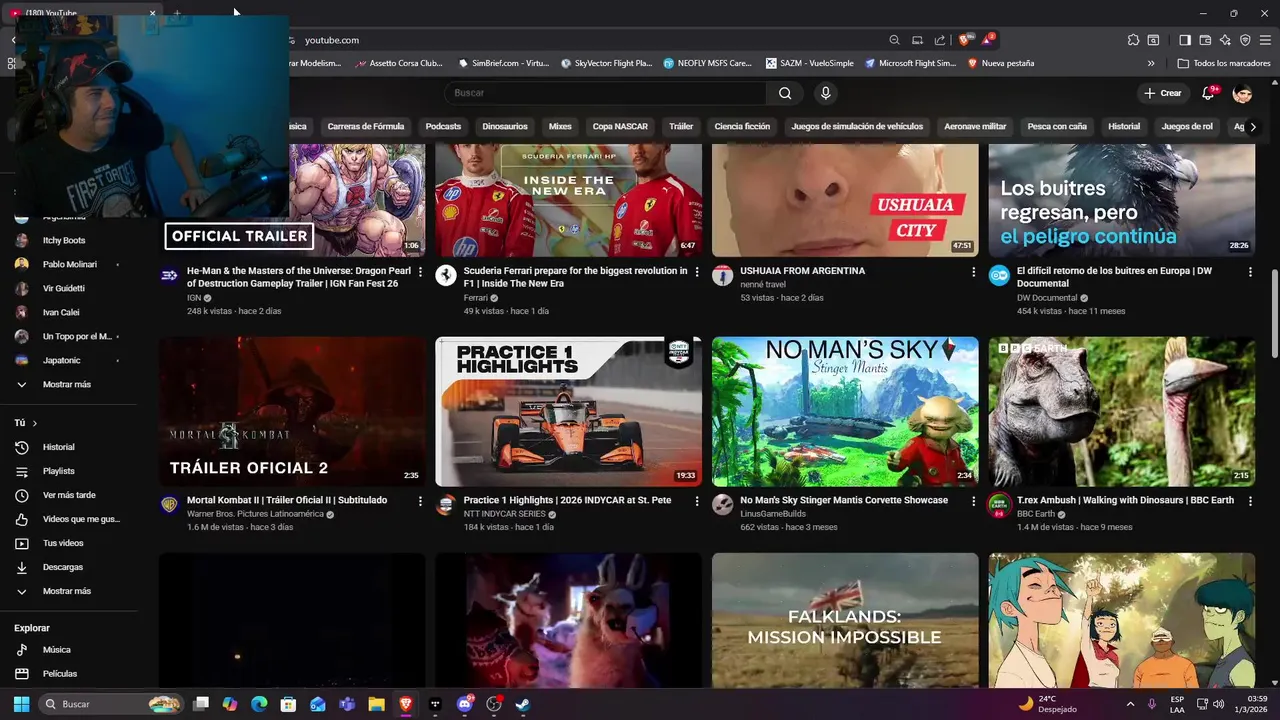The width and height of the screenshot is (1280, 720).
Task: Click the Windows Start button
Action: coord(21,704)
